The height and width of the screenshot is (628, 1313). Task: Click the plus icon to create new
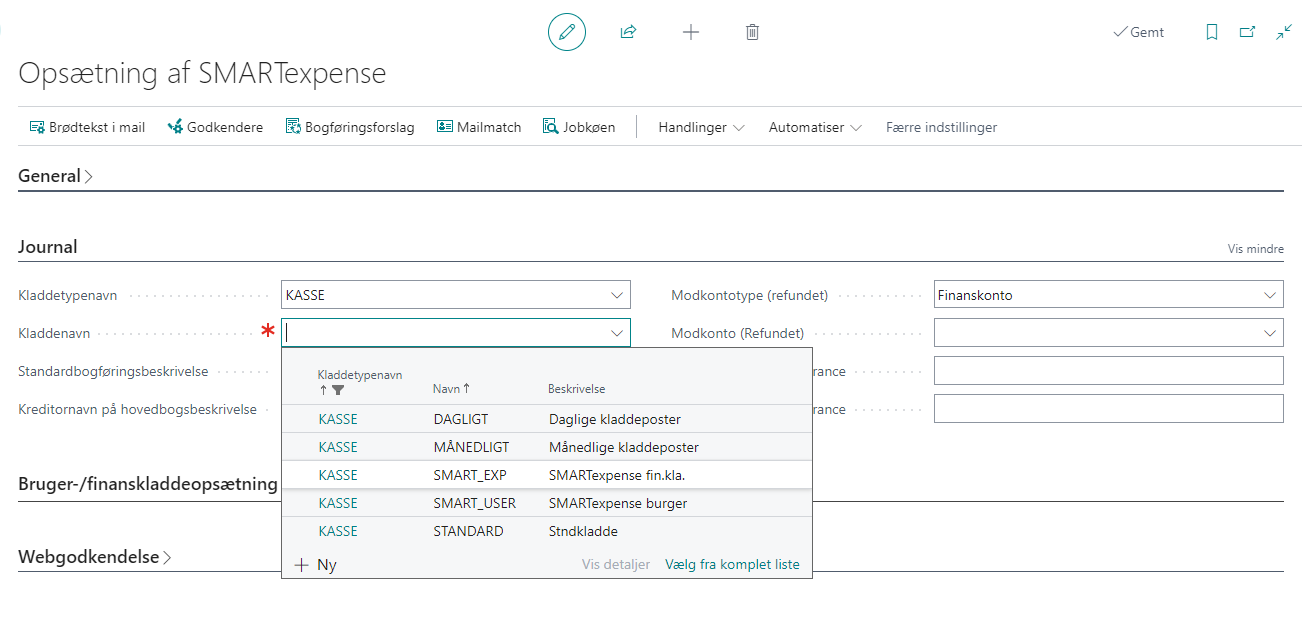click(690, 32)
